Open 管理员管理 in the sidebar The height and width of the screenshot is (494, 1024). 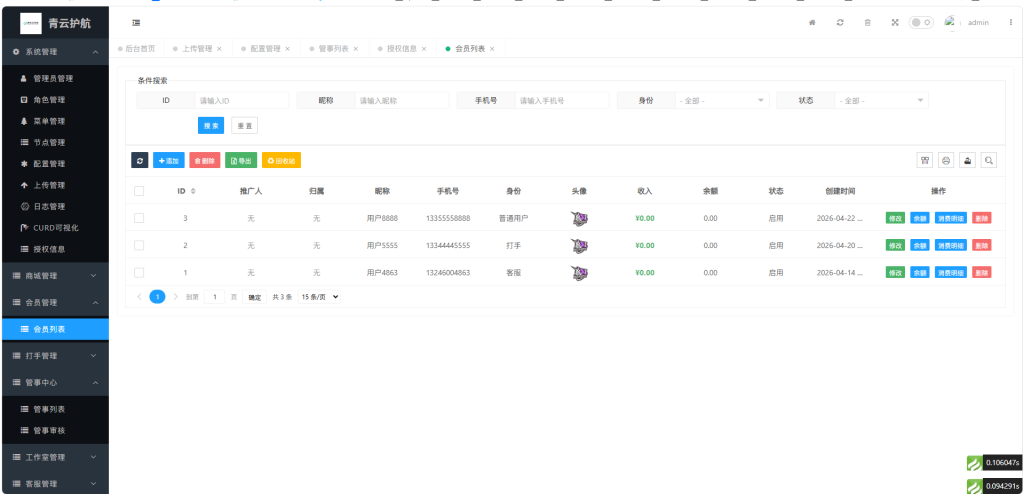pos(54,78)
